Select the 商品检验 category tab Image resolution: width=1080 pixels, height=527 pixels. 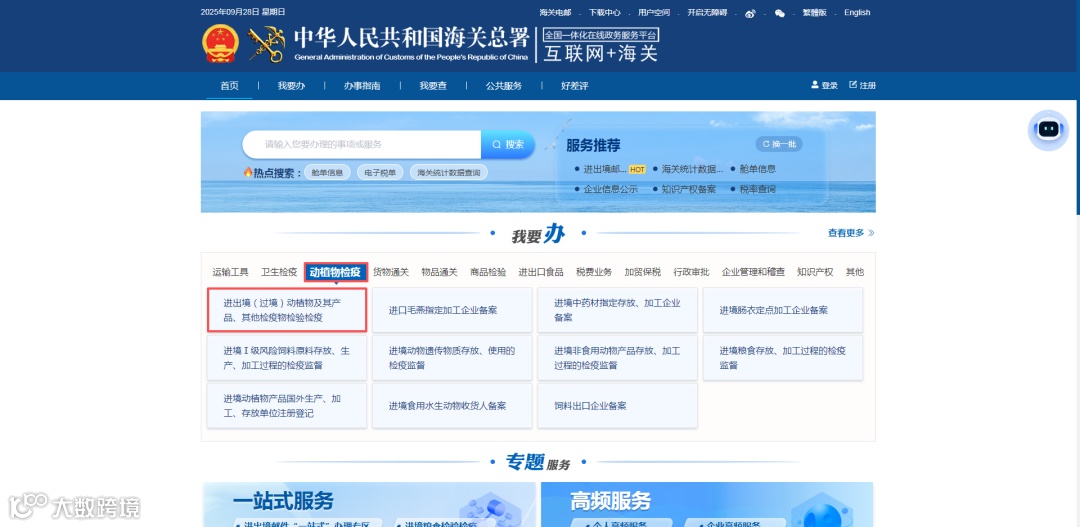488,272
